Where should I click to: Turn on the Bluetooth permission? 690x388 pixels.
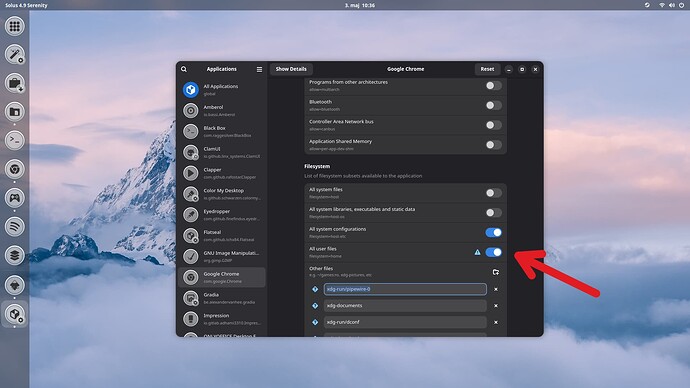tap(493, 105)
